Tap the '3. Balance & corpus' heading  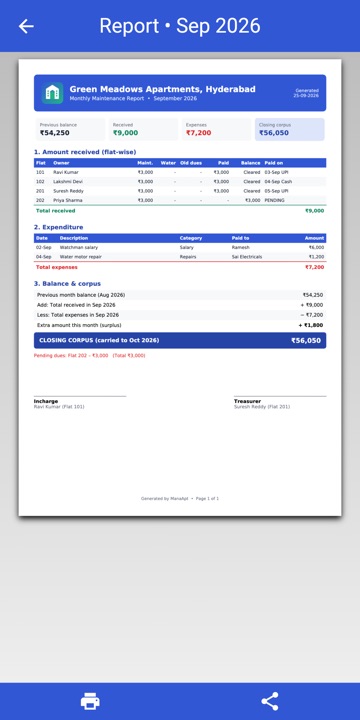tap(67, 284)
